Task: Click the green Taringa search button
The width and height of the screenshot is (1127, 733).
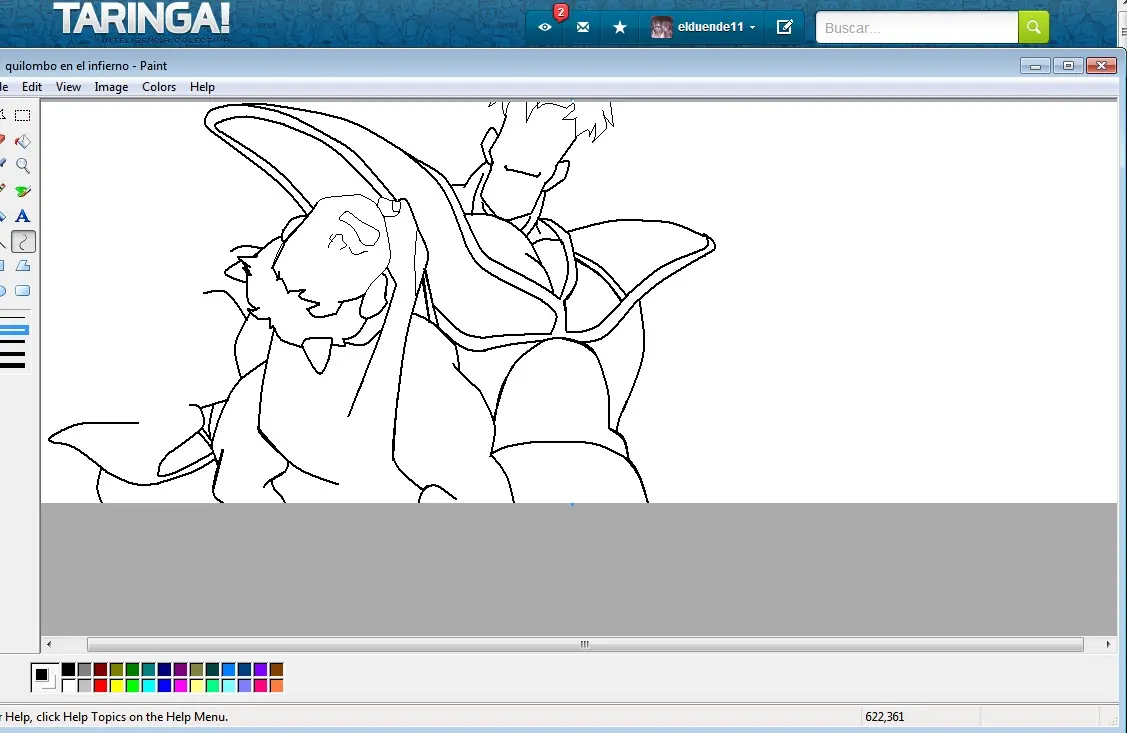Action: [1034, 27]
